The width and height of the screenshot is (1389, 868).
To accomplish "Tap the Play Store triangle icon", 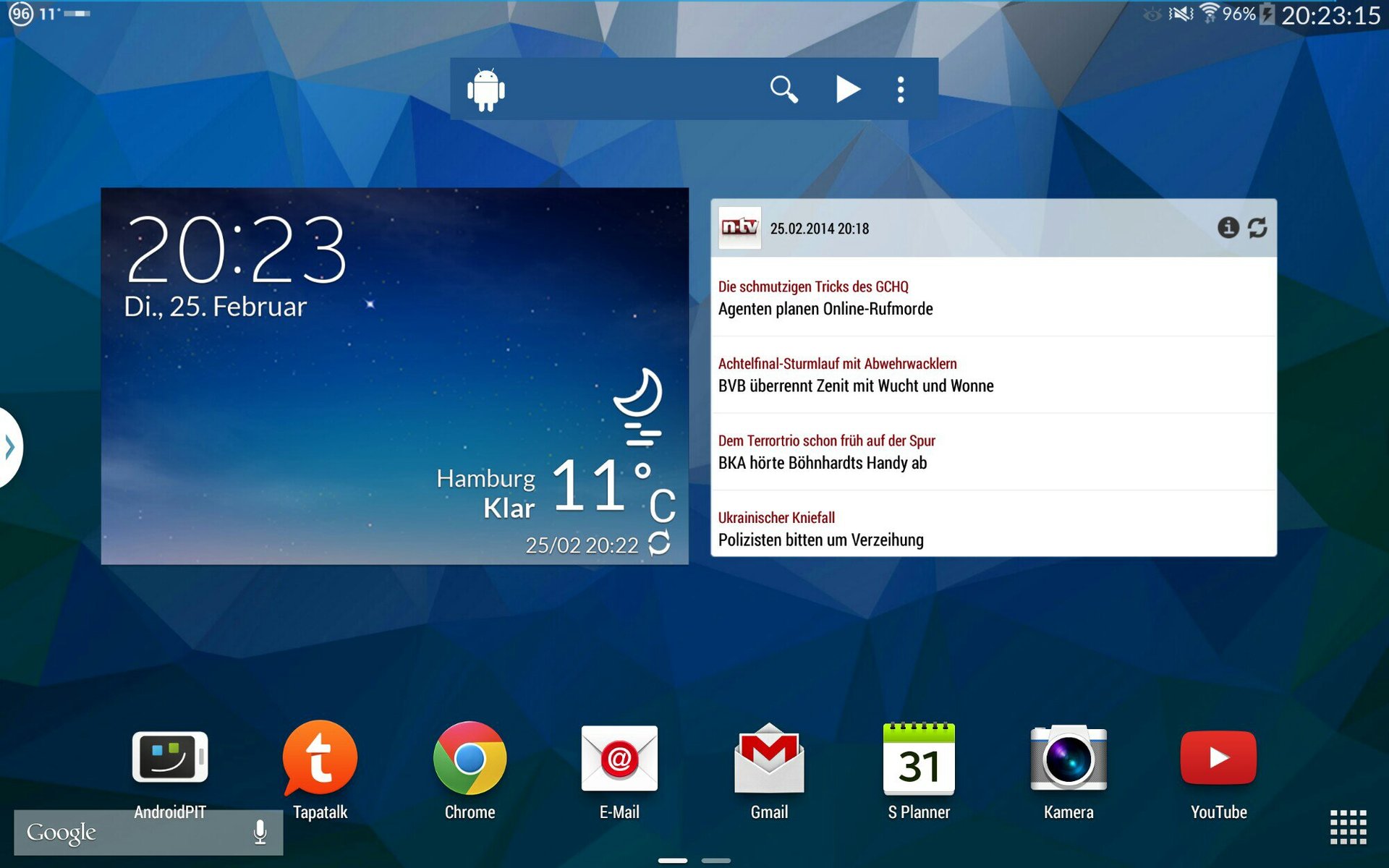I will point(847,90).
